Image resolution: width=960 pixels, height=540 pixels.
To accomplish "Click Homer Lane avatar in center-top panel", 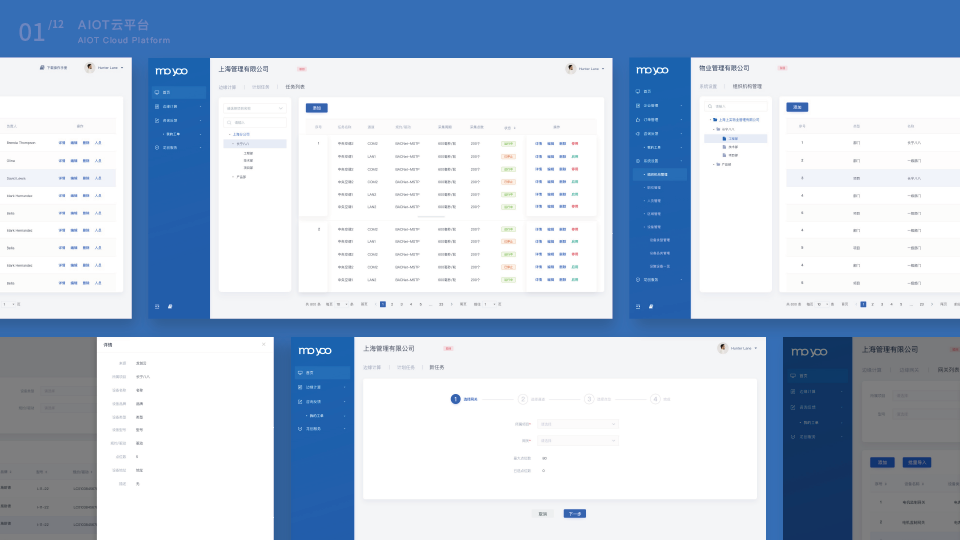I will (571, 69).
